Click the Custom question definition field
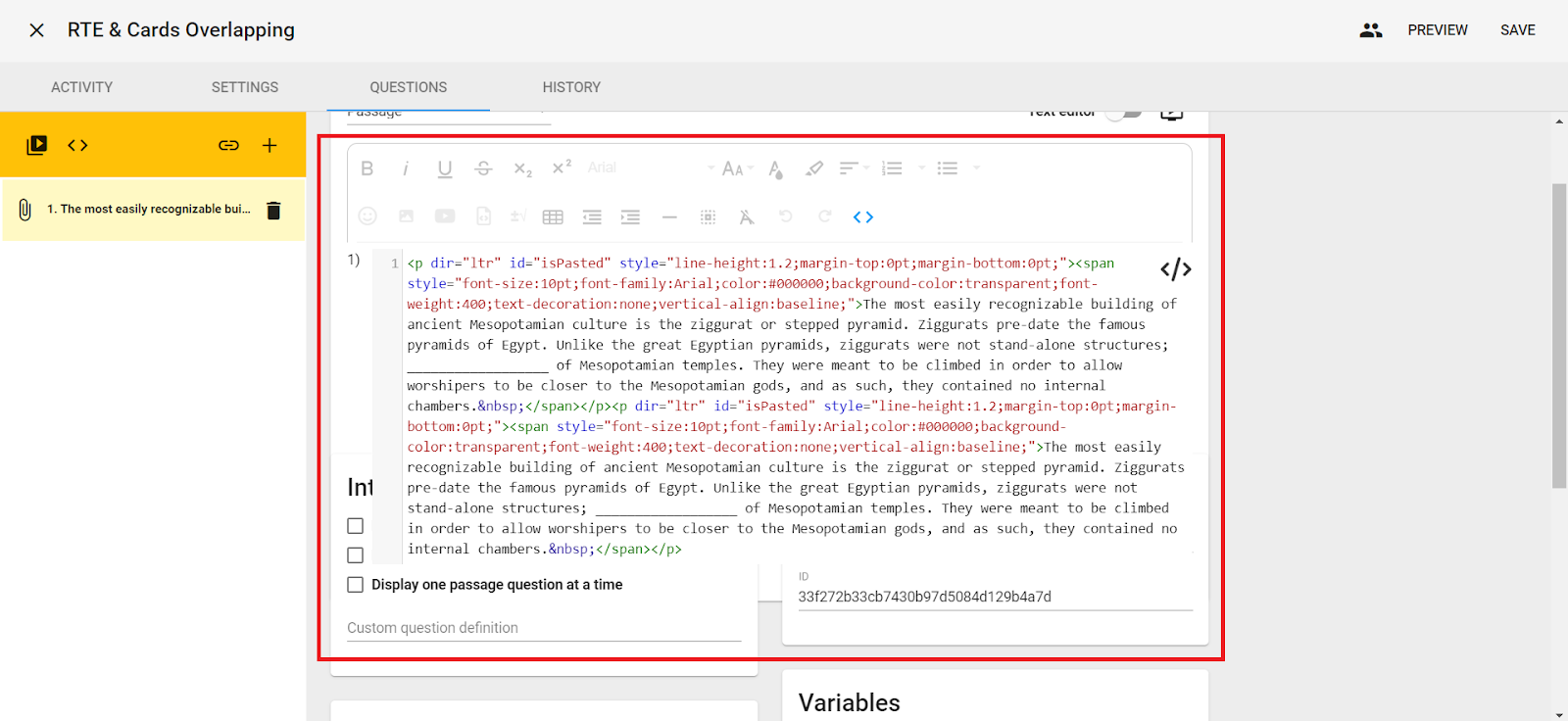Screen dimensions: 1568x721 [x=544, y=628]
